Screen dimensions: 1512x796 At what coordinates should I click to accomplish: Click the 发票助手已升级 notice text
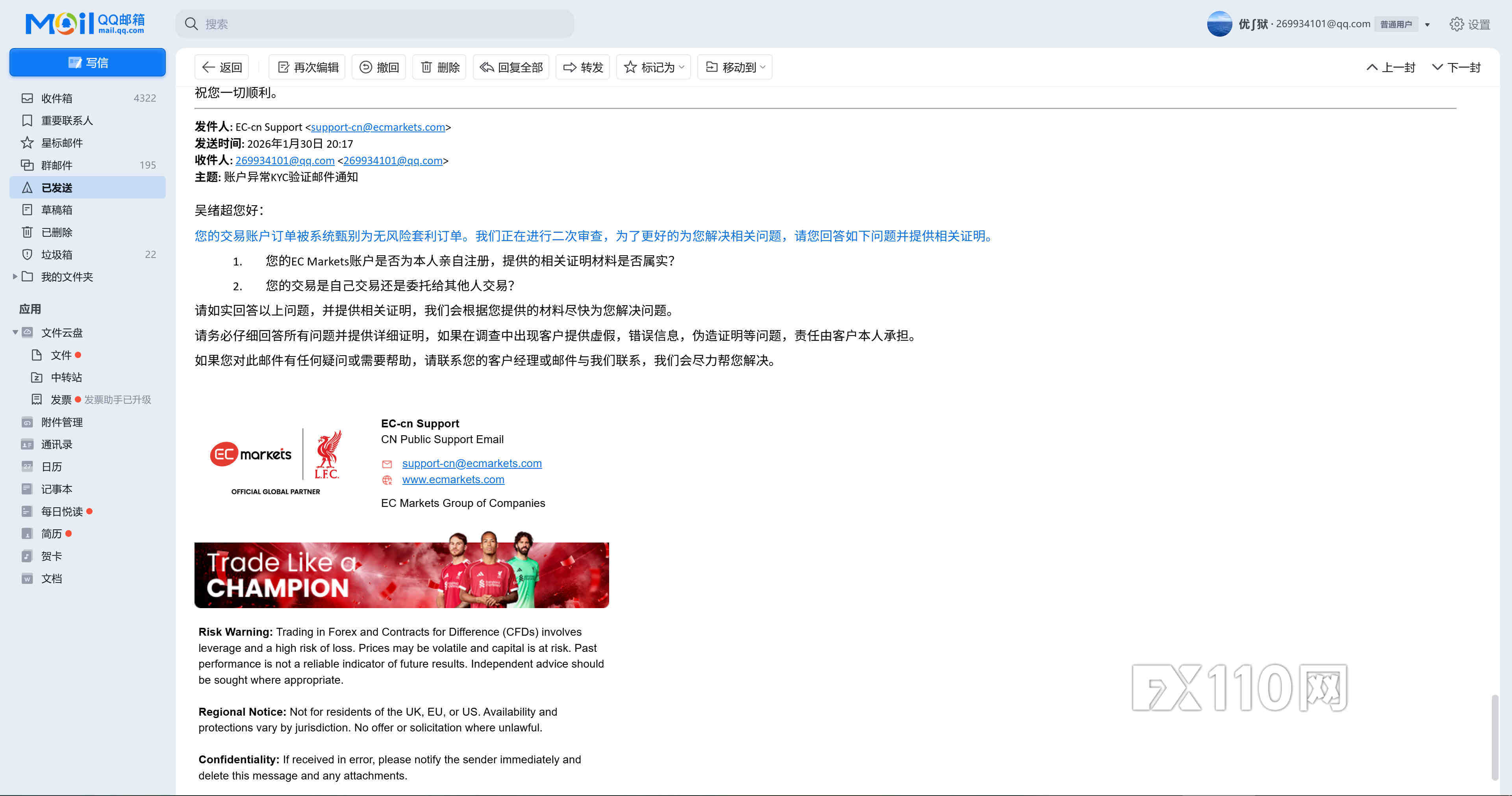(x=117, y=399)
